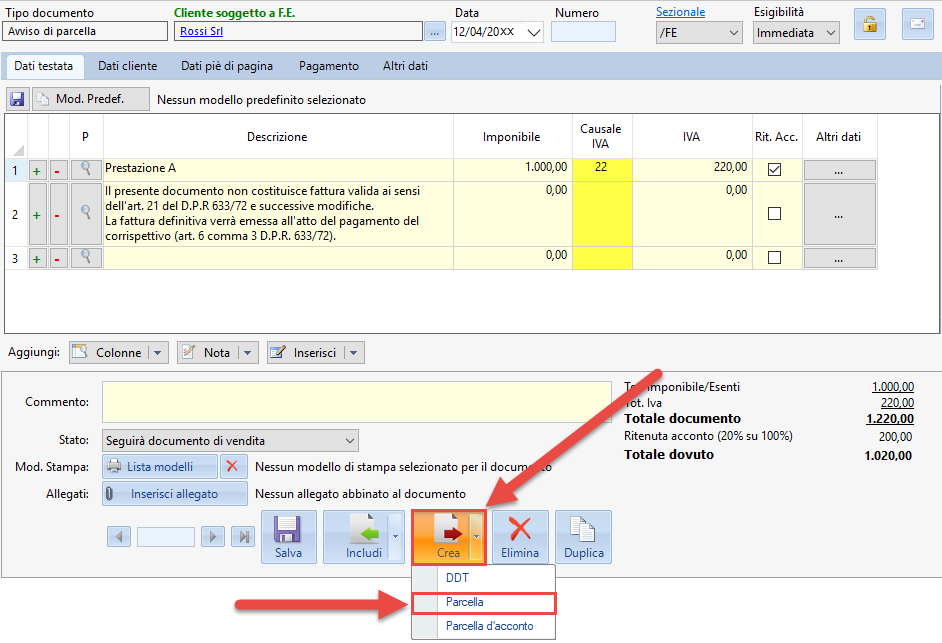942x643 pixels.
Task: Switch to the Dati cliente tab
Action: [x=127, y=66]
